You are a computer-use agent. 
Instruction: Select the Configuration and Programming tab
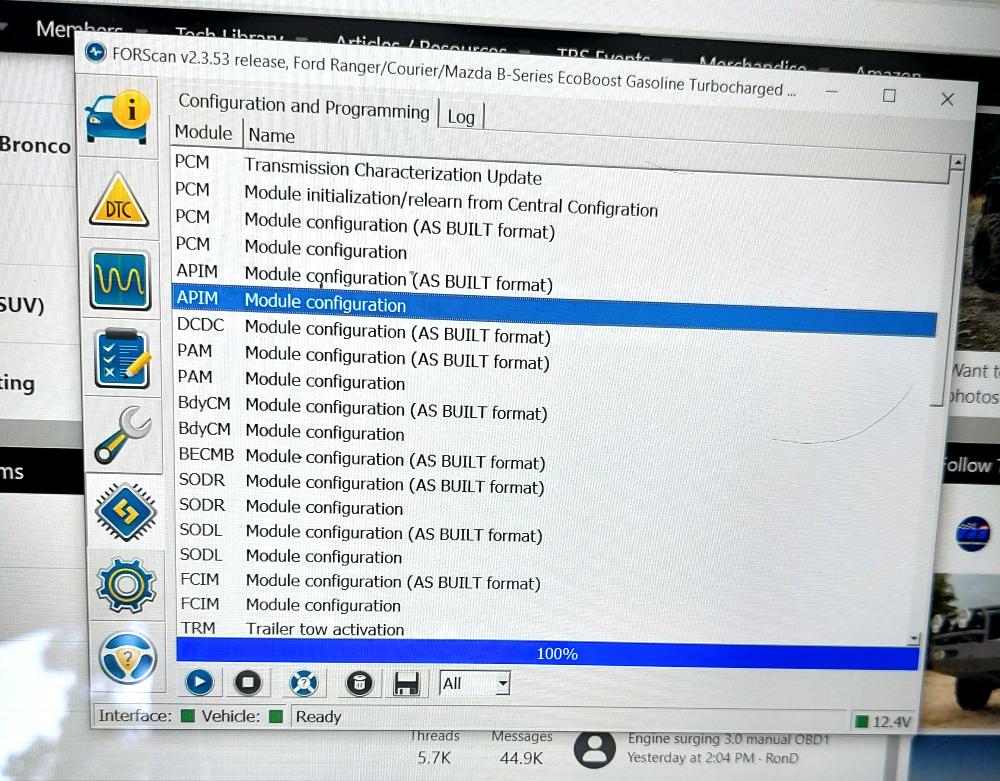point(303,106)
